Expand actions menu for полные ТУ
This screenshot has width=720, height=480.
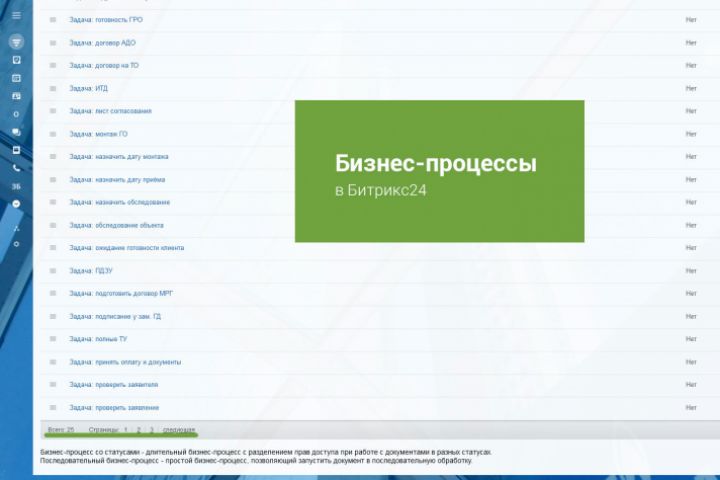point(53,339)
